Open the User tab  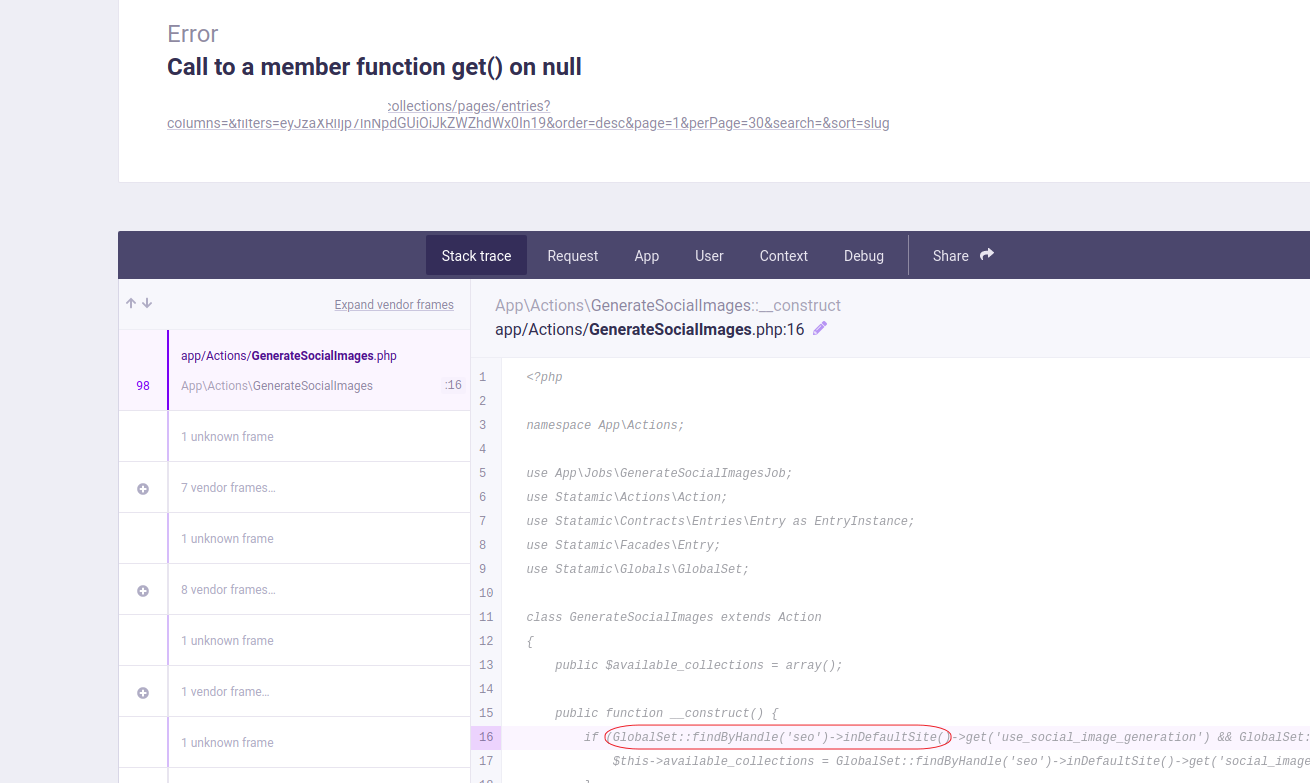[709, 256]
